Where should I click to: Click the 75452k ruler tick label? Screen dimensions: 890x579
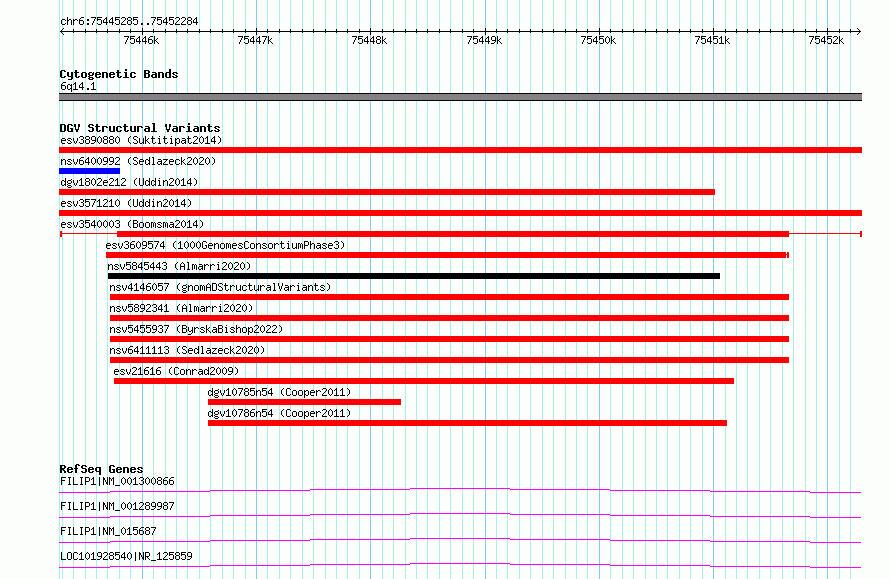pyautogui.click(x=826, y=40)
